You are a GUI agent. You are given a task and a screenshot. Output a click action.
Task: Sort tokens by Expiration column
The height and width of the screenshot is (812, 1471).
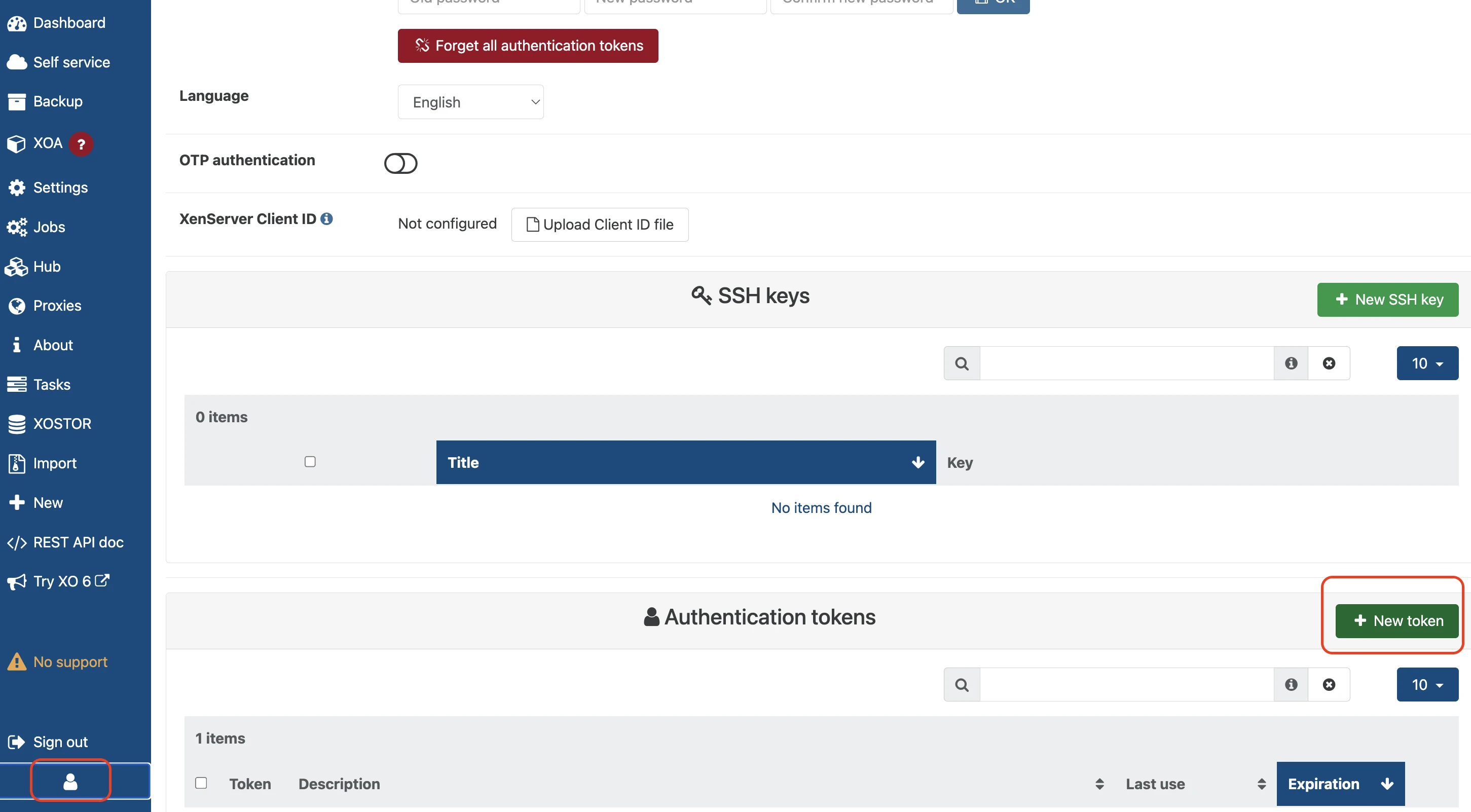1340,784
